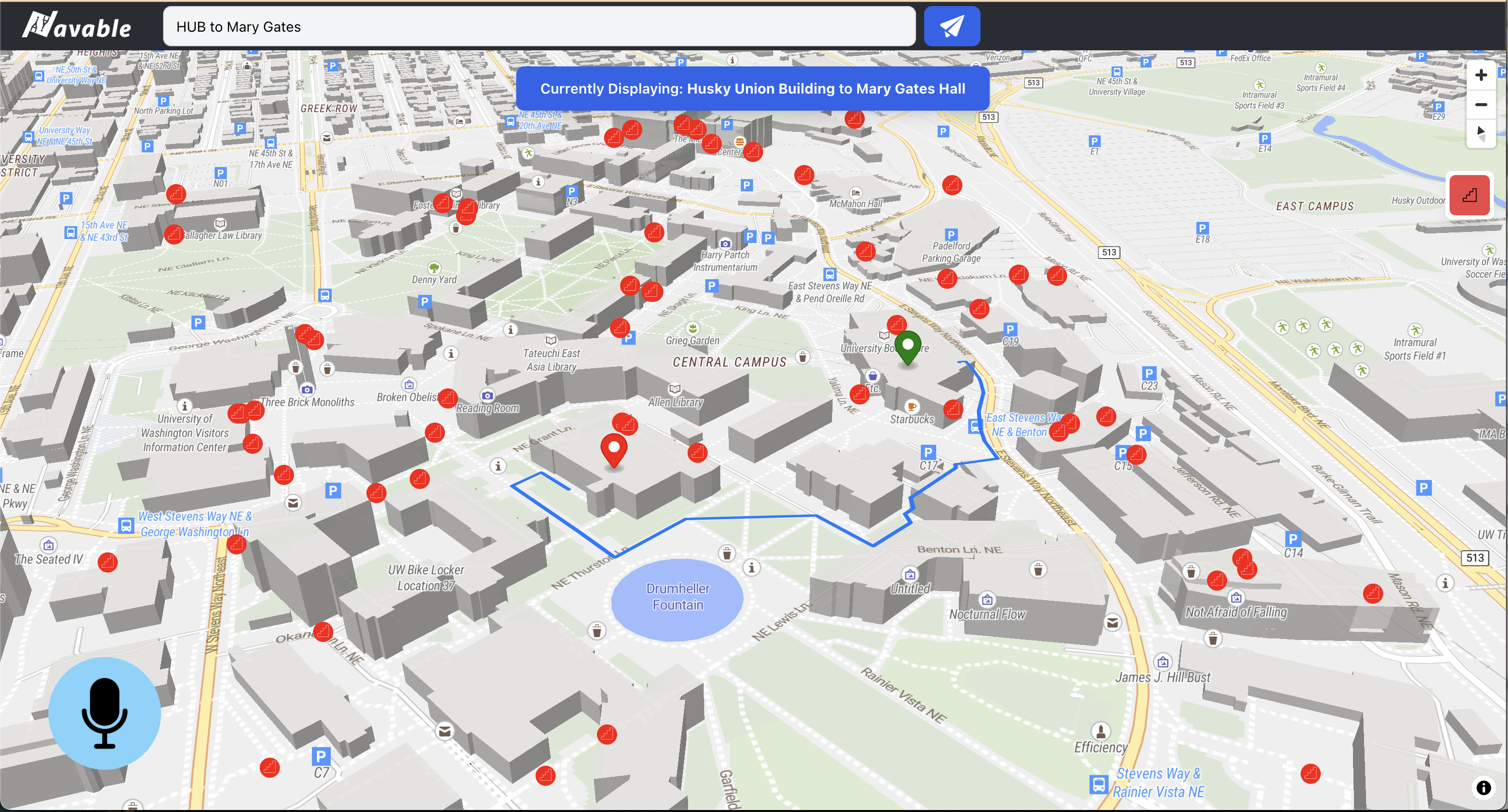Zoom in with the plus button
The width and height of the screenshot is (1508, 812).
(x=1481, y=75)
